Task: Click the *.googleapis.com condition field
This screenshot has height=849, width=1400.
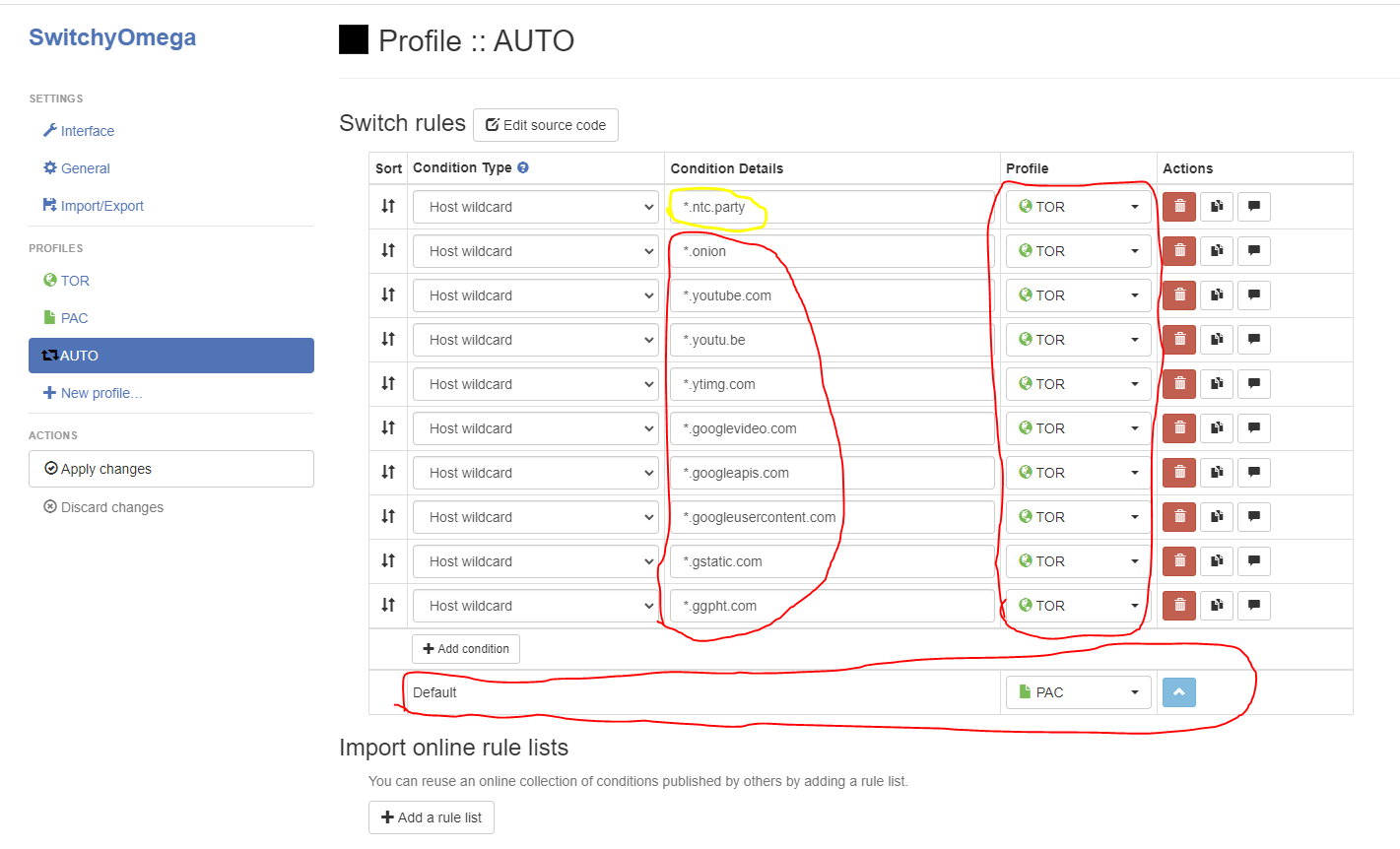Action: coord(833,473)
